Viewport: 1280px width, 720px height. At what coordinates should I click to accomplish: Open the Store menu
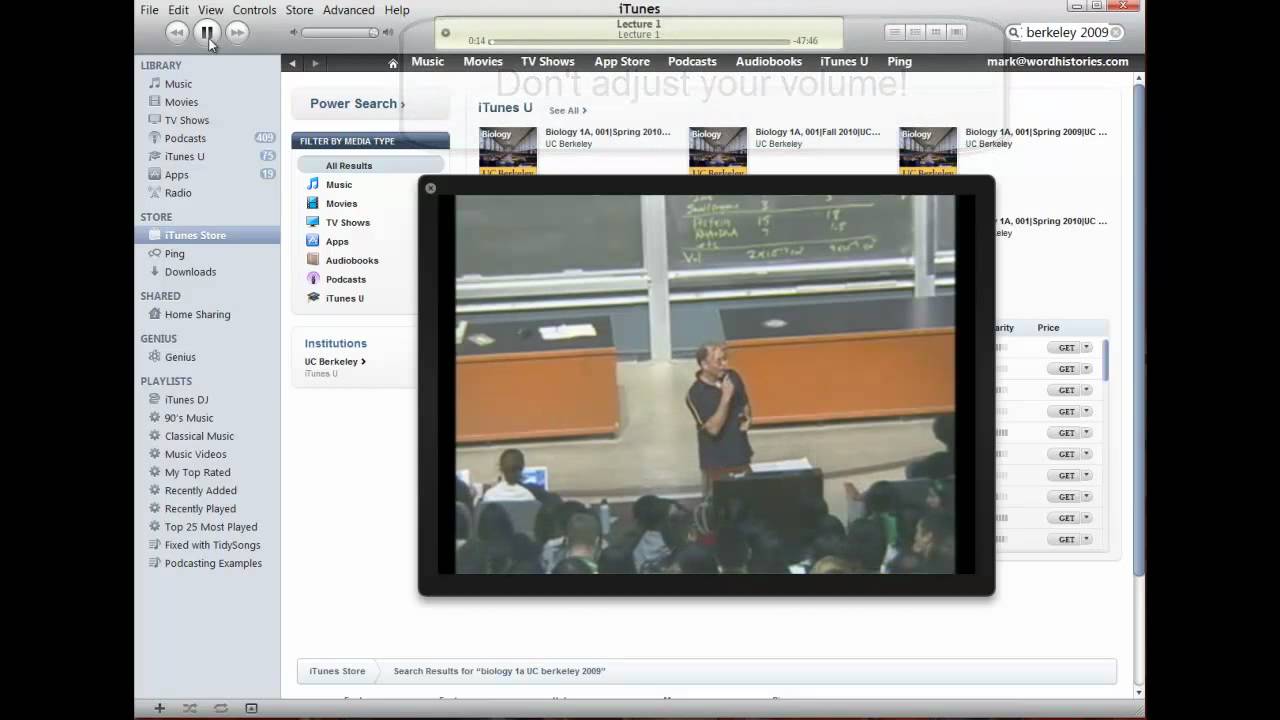coord(299,10)
